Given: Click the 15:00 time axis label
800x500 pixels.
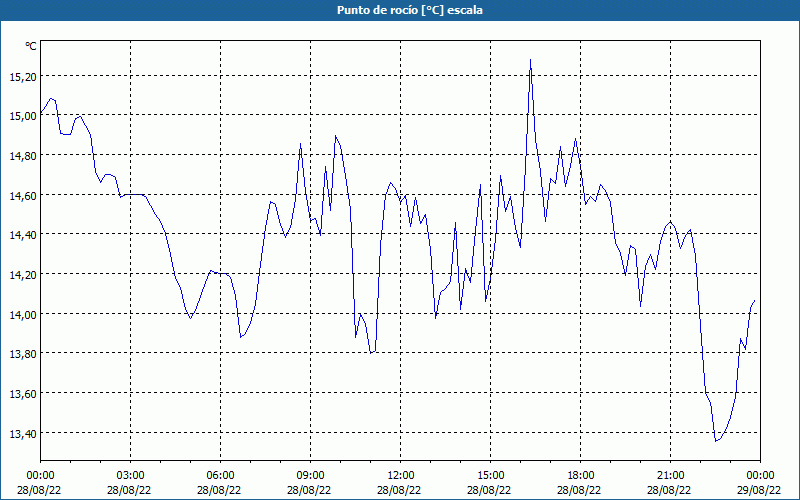Looking at the screenshot, I should [x=490, y=476].
